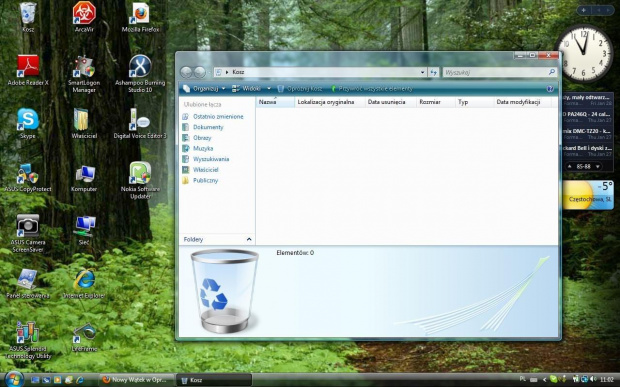Sort by the Data usunięcia column header
The image size is (620, 387).
[390, 102]
